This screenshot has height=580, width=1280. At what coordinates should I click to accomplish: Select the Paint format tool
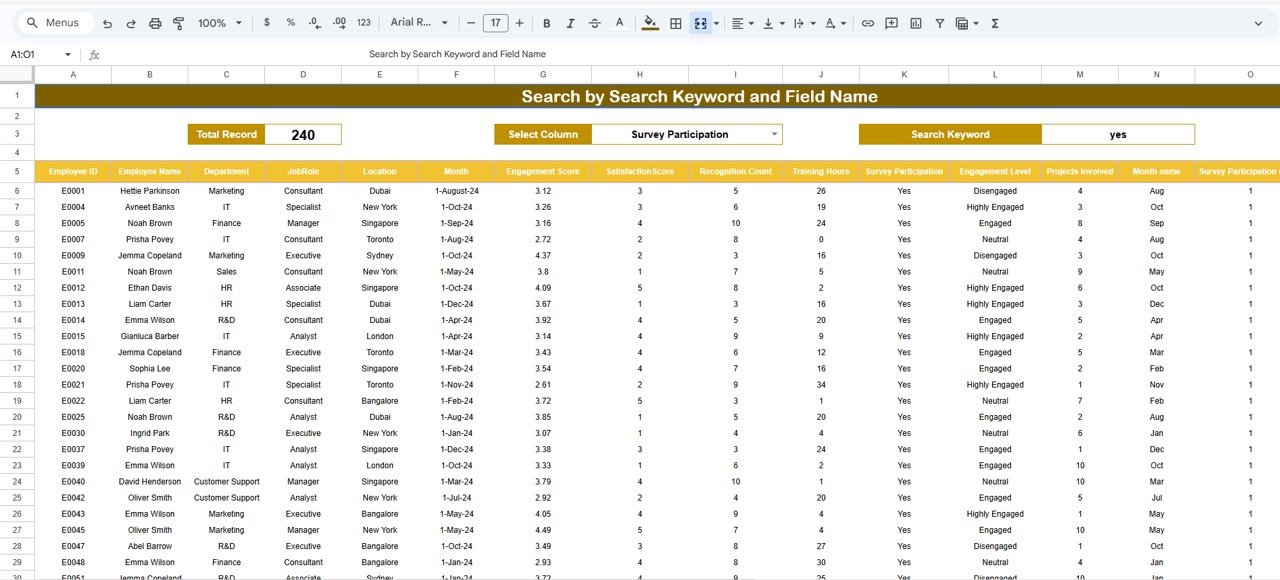point(178,22)
